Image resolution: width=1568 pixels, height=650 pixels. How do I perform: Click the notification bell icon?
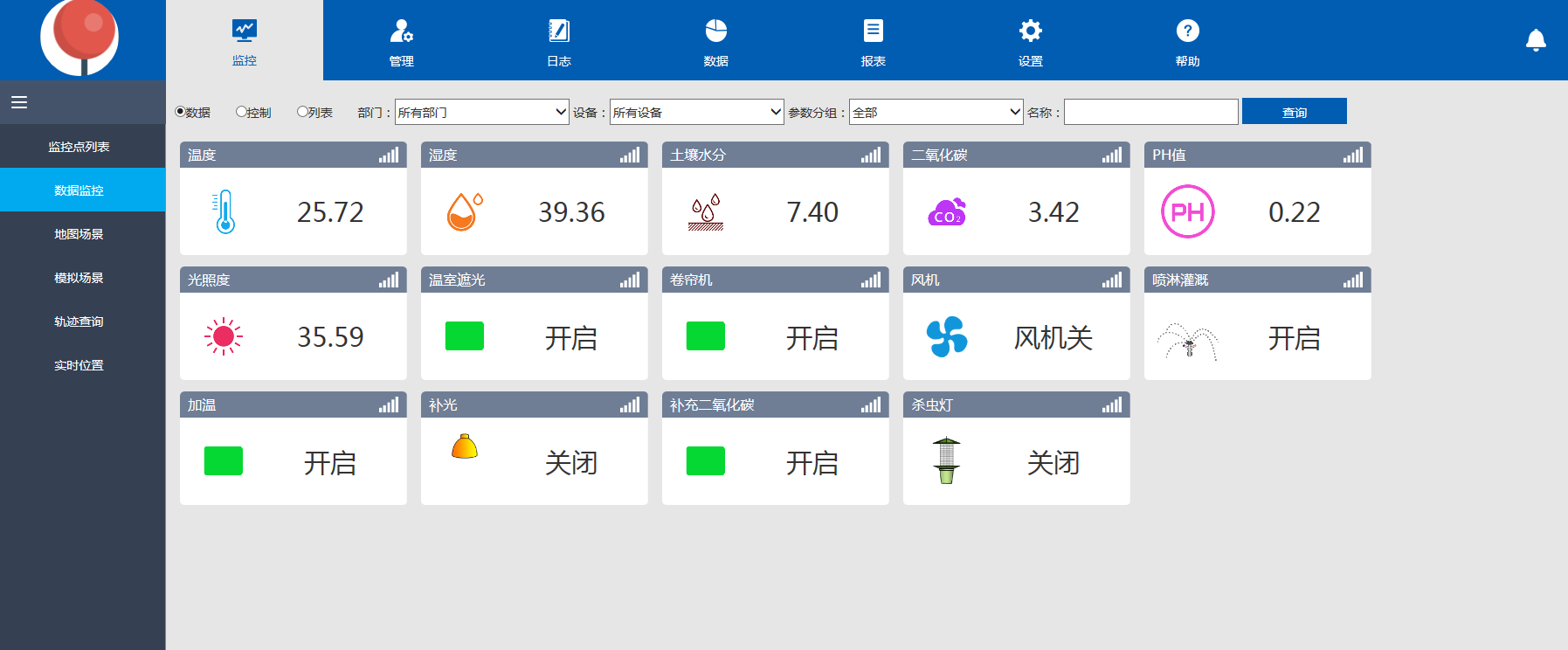[x=1535, y=40]
